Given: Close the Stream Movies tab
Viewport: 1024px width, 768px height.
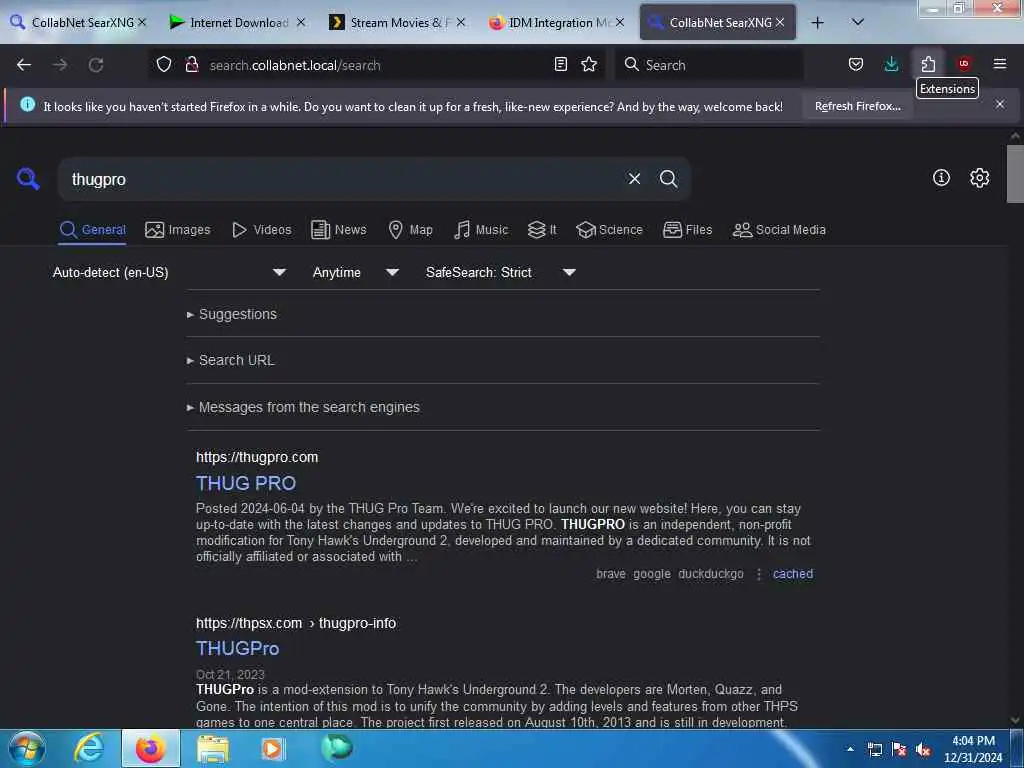Looking at the screenshot, I should [461, 22].
